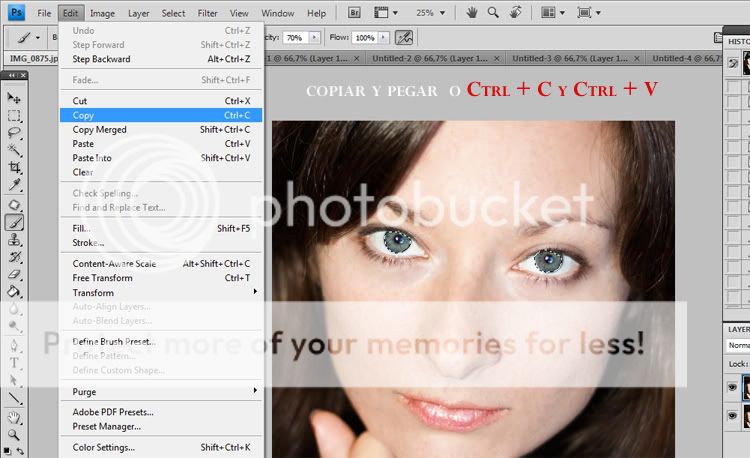Select the Brush tool in toolbox
The width and height of the screenshot is (750, 458).
14,222
